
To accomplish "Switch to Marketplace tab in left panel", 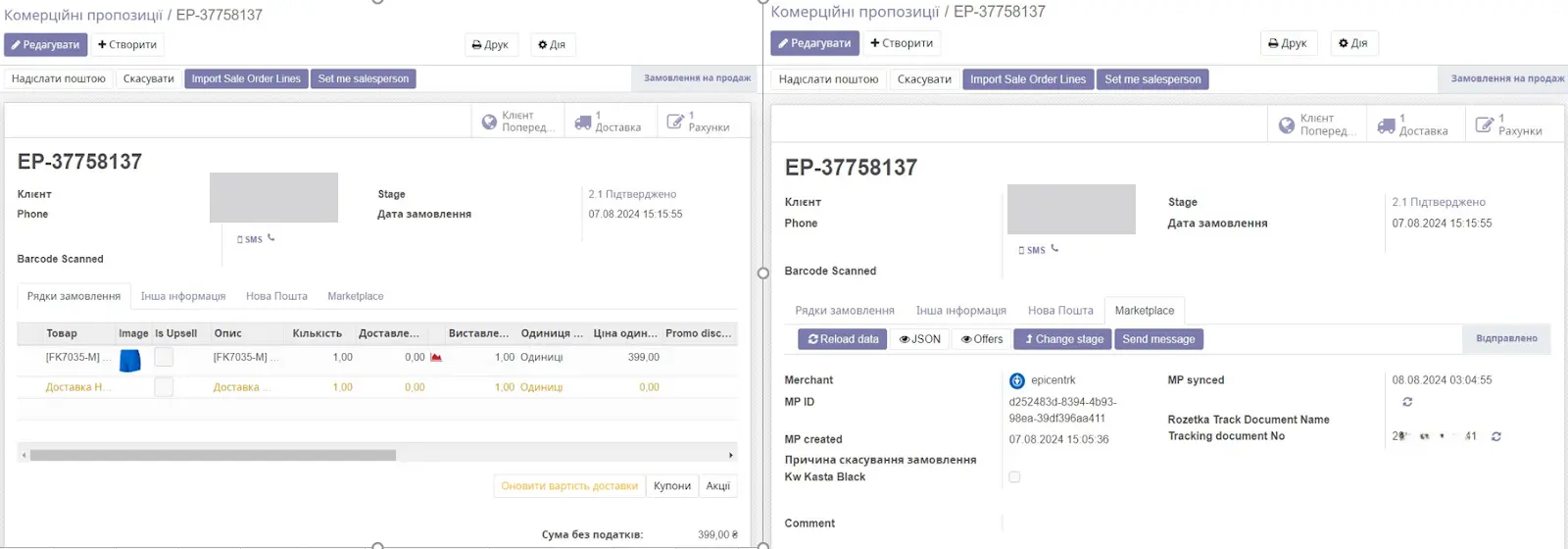I will (x=356, y=296).
